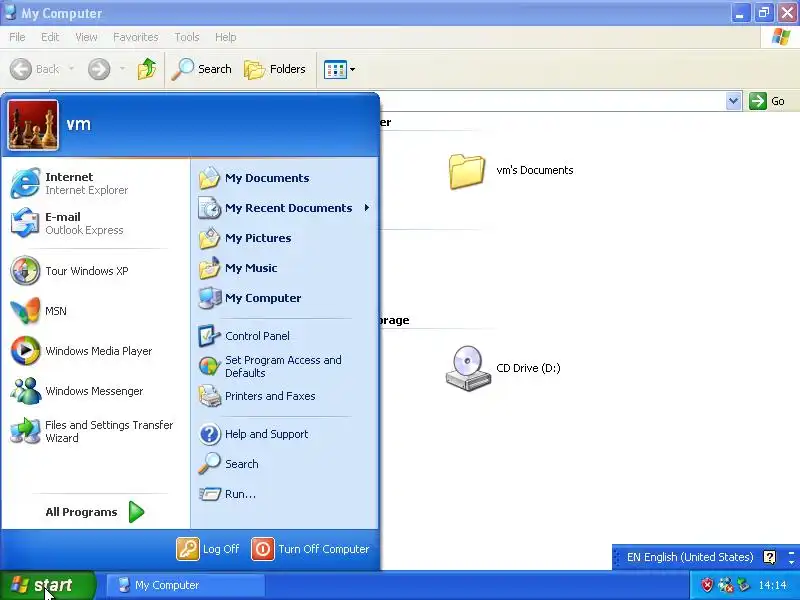
Task: Open the Help menu
Action: point(225,37)
